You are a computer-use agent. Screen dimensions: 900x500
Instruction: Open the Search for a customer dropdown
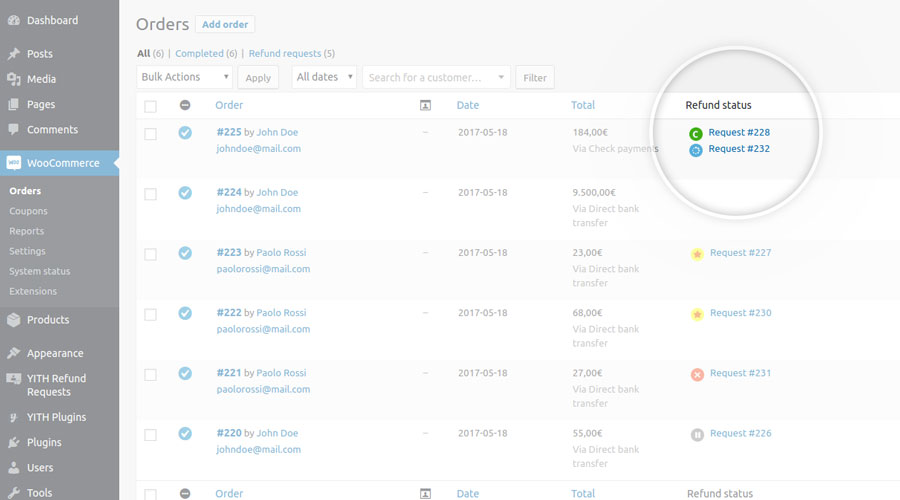click(x=436, y=77)
